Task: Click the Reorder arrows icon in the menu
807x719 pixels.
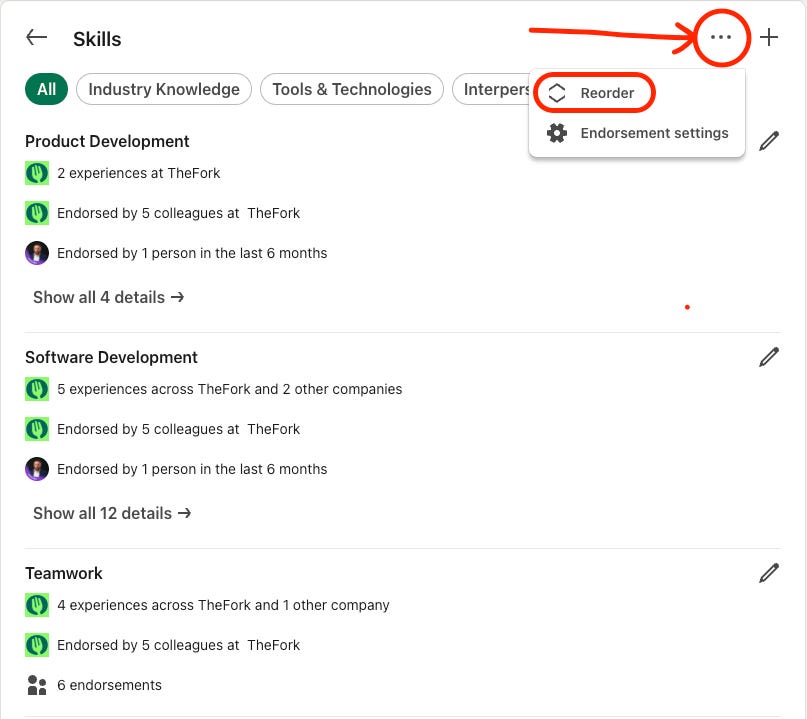Action: point(557,93)
